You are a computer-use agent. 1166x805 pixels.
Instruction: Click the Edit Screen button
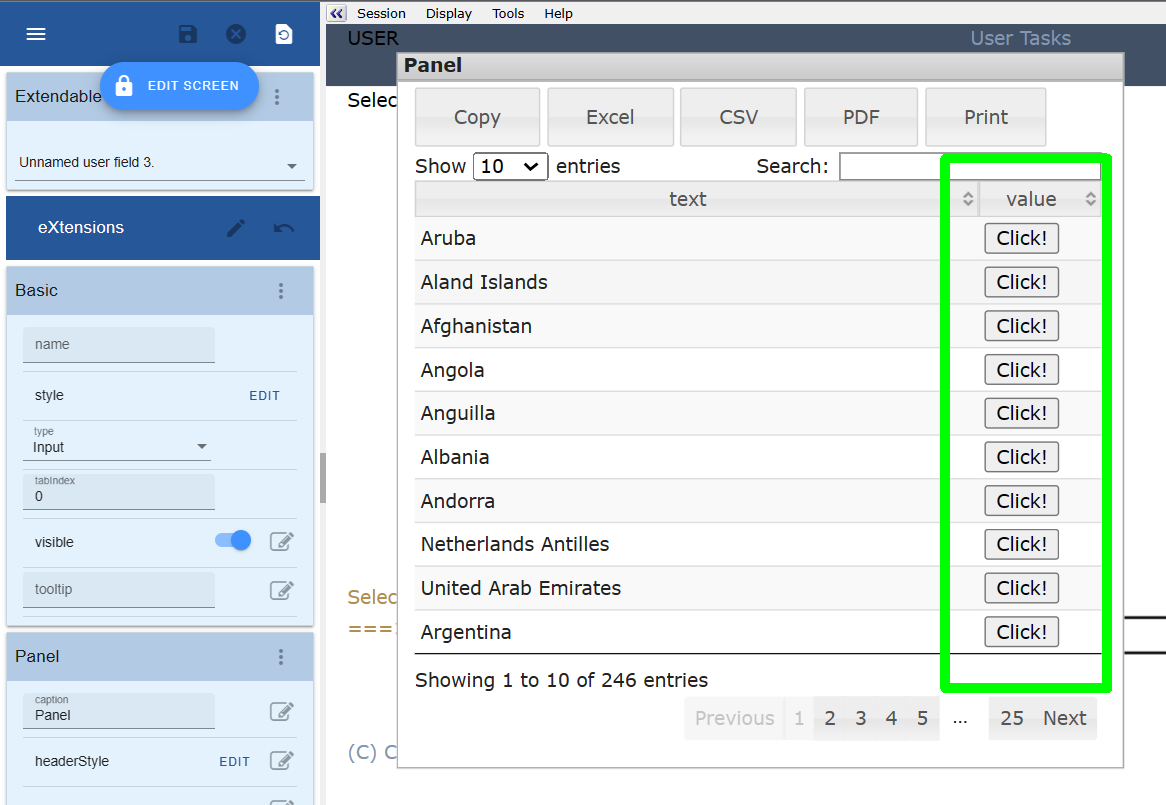[x=180, y=86]
